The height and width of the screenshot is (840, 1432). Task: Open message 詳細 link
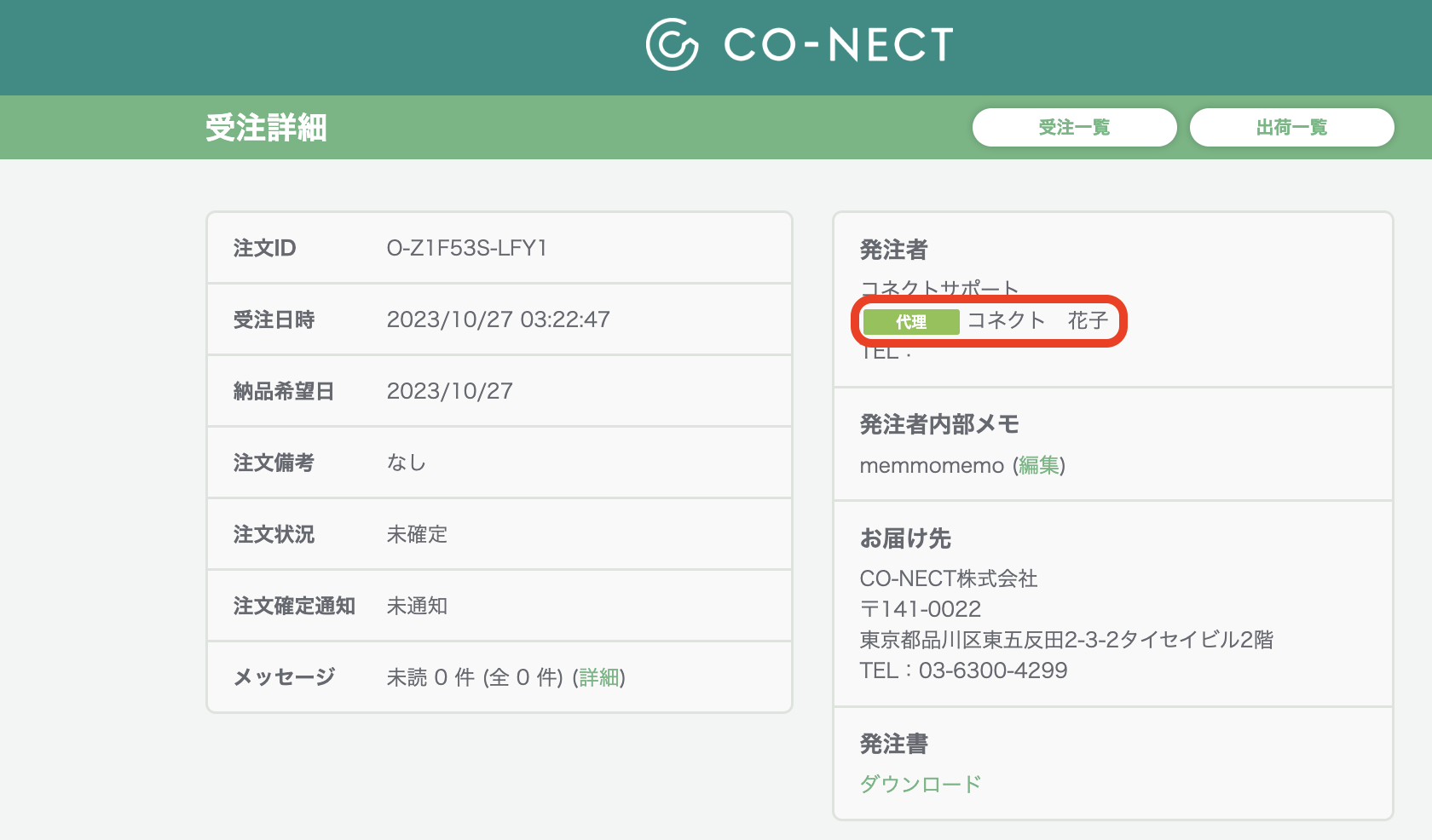point(599,677)
